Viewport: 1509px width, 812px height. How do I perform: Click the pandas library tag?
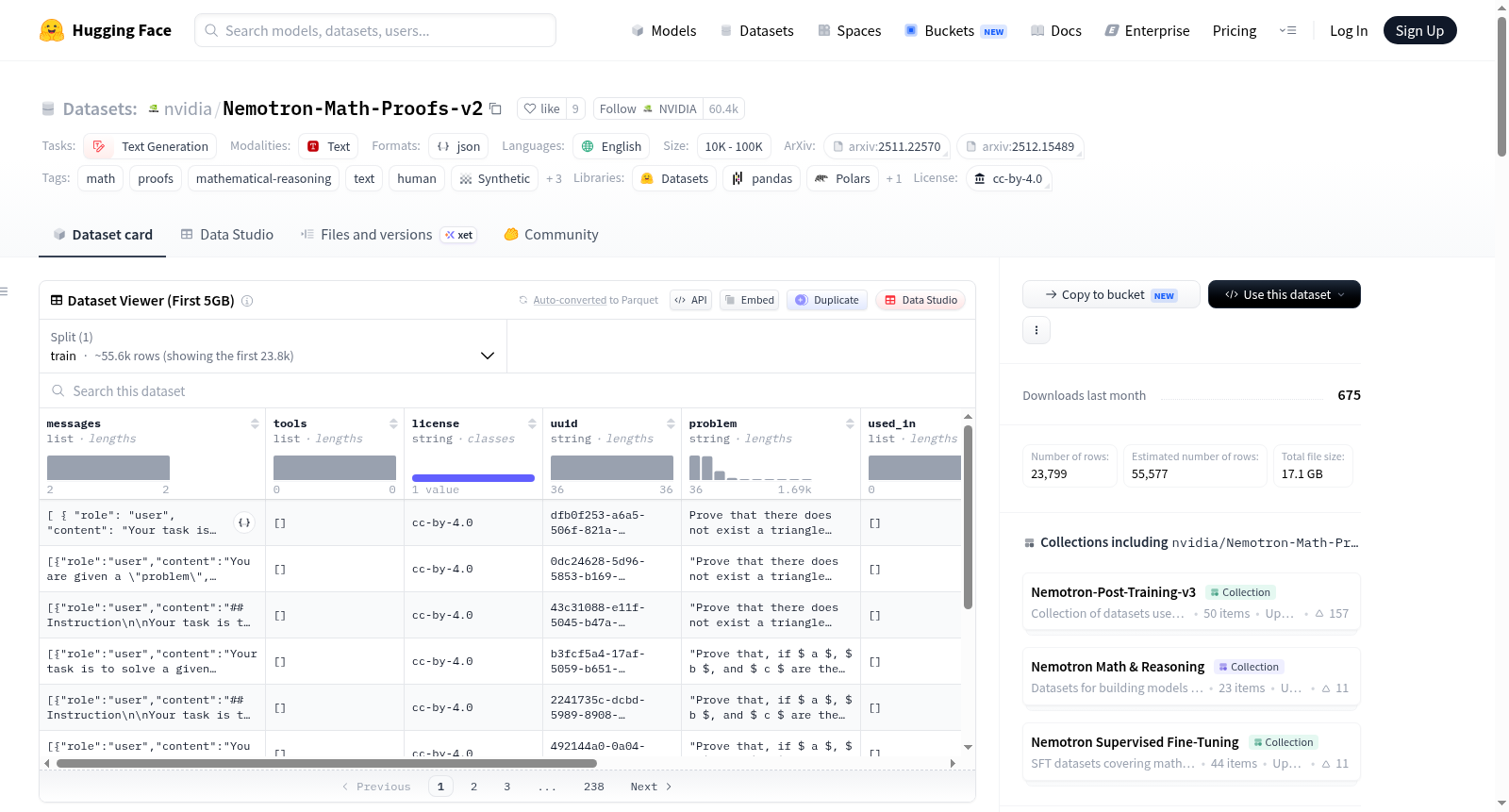click(761, 178)
